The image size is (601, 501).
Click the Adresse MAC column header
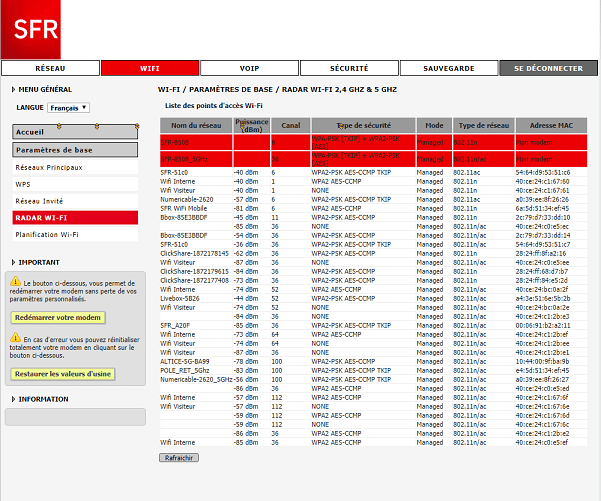[551, 125]
